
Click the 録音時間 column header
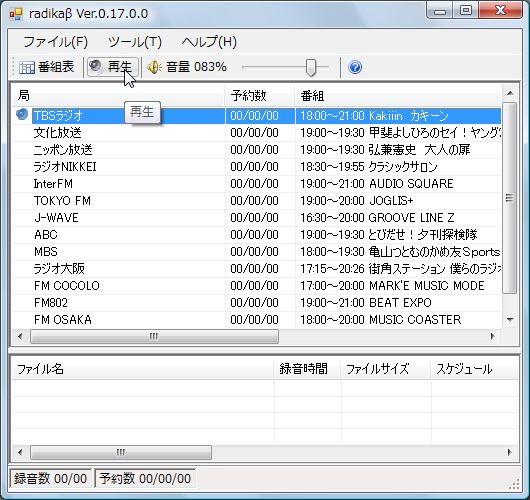point(307,369)
